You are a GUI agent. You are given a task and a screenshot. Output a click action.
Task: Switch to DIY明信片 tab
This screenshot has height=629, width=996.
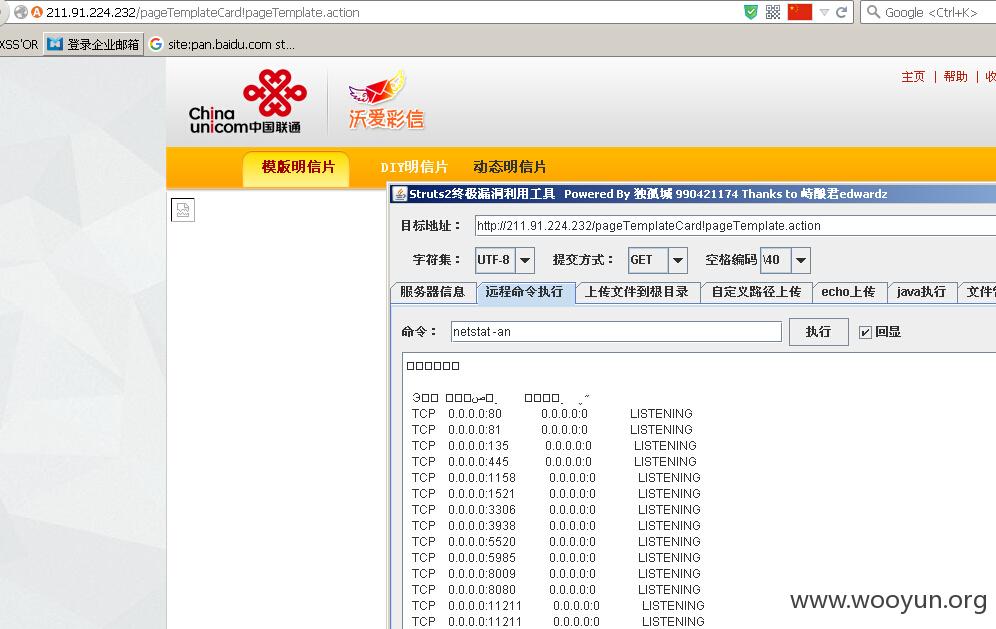414,167
